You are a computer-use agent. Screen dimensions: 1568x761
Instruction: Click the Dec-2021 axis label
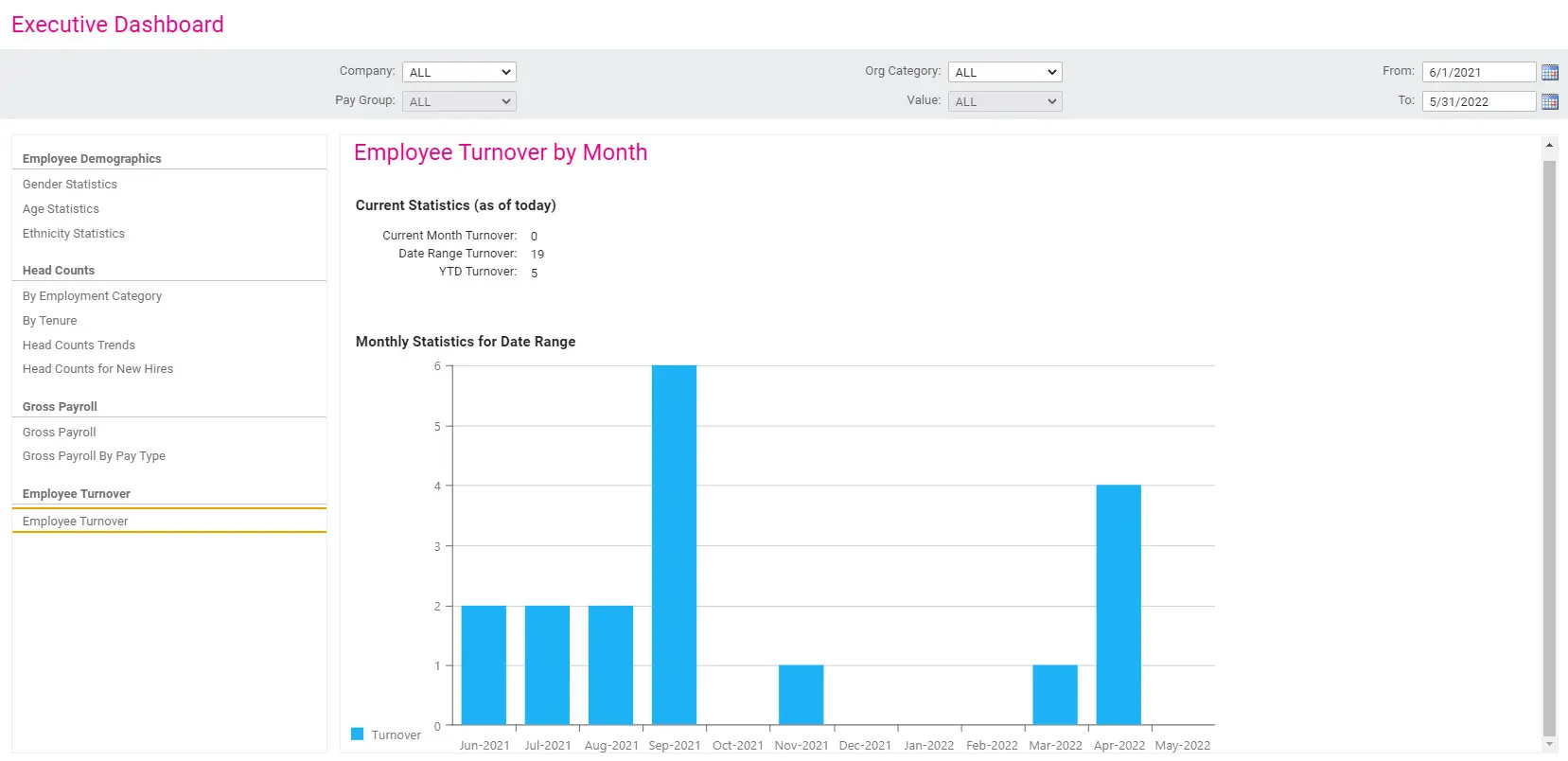tap(865, 746)
